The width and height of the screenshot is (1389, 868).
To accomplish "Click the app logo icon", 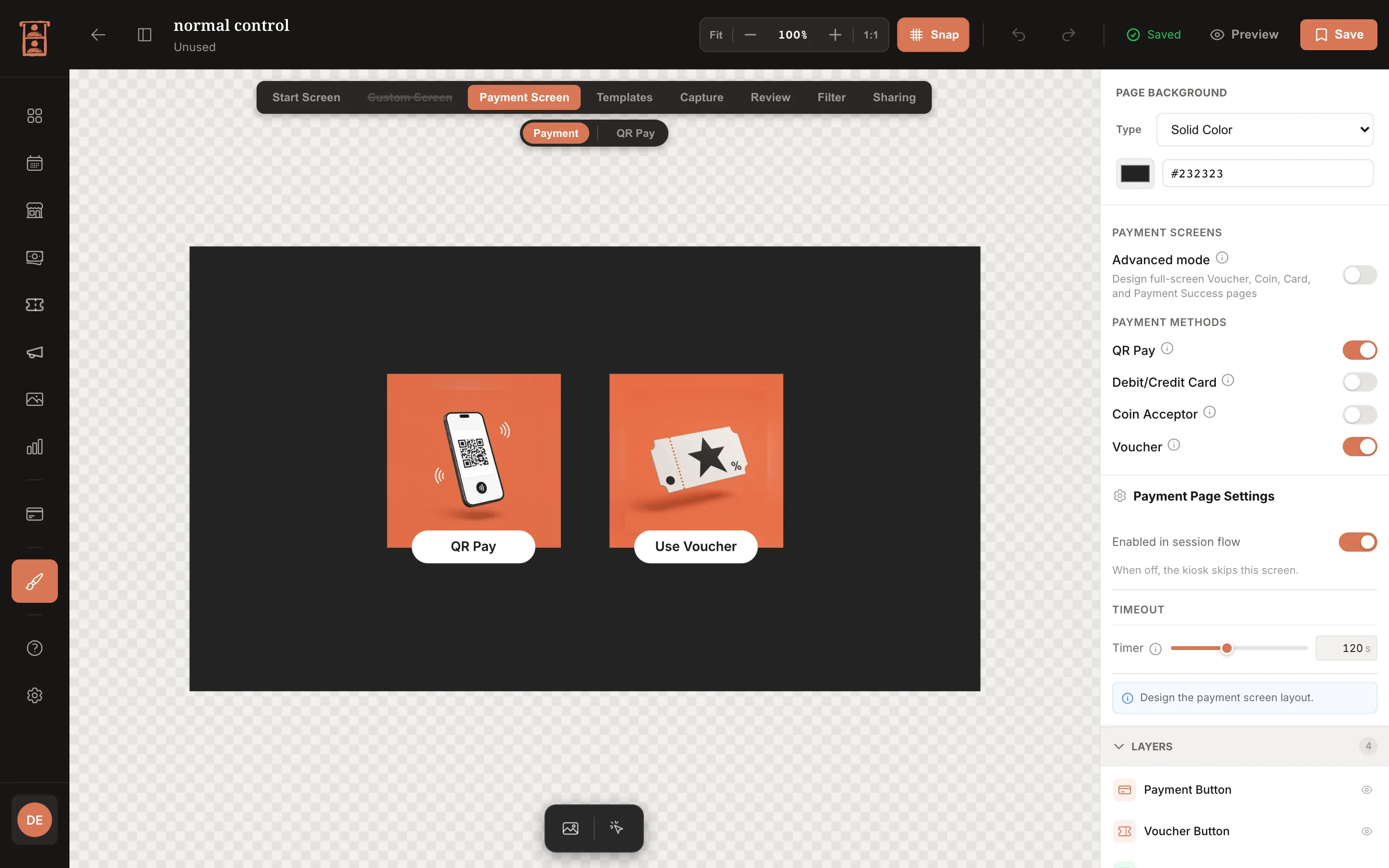I will [x=34, y=38].
